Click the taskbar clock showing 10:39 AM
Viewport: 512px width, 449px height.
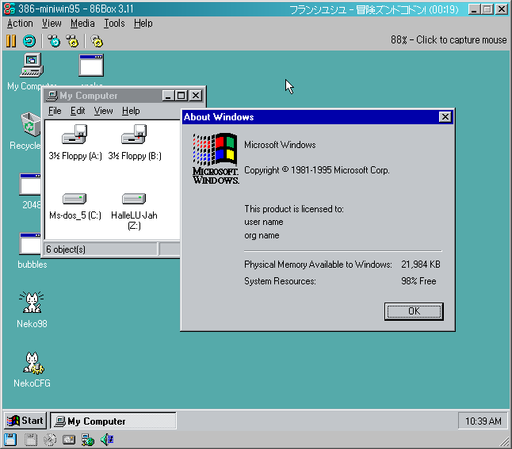click(x=483, y=421)
